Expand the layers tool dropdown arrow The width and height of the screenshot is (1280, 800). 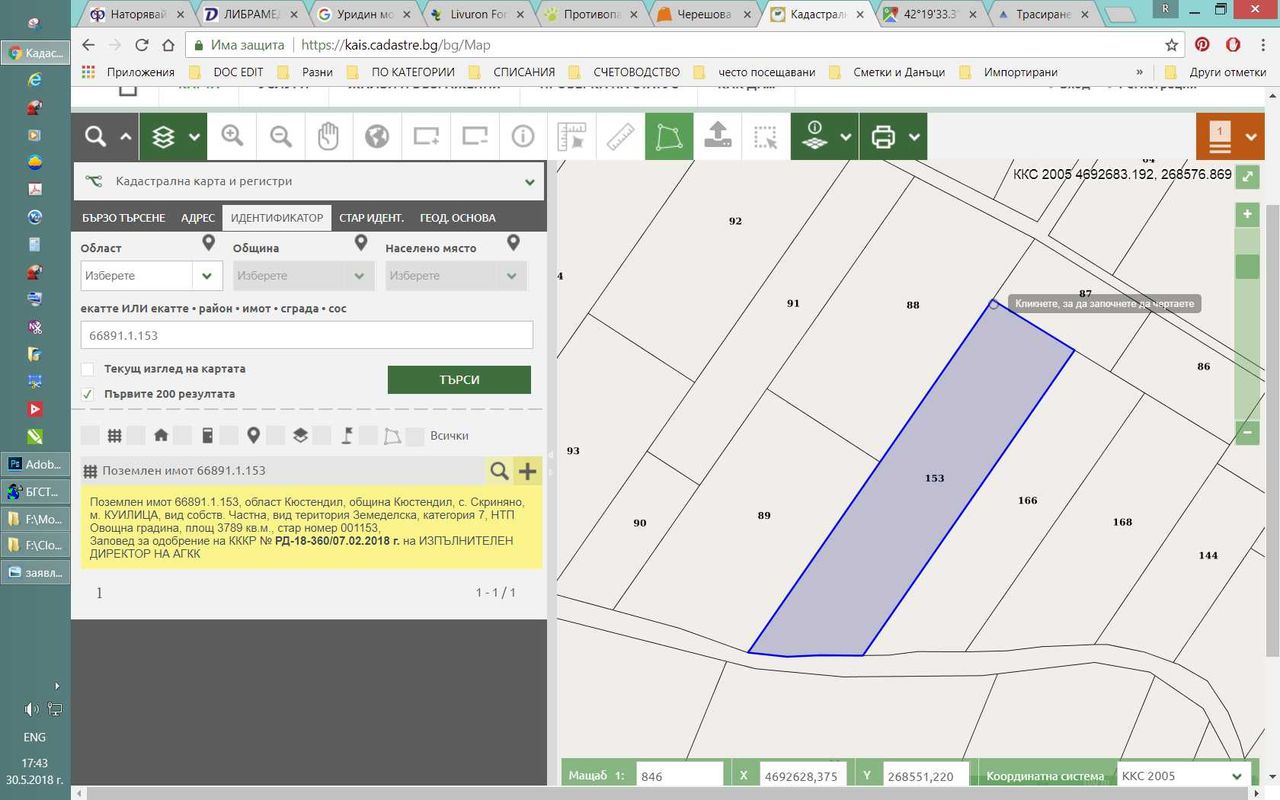click(x=194, y=137)
